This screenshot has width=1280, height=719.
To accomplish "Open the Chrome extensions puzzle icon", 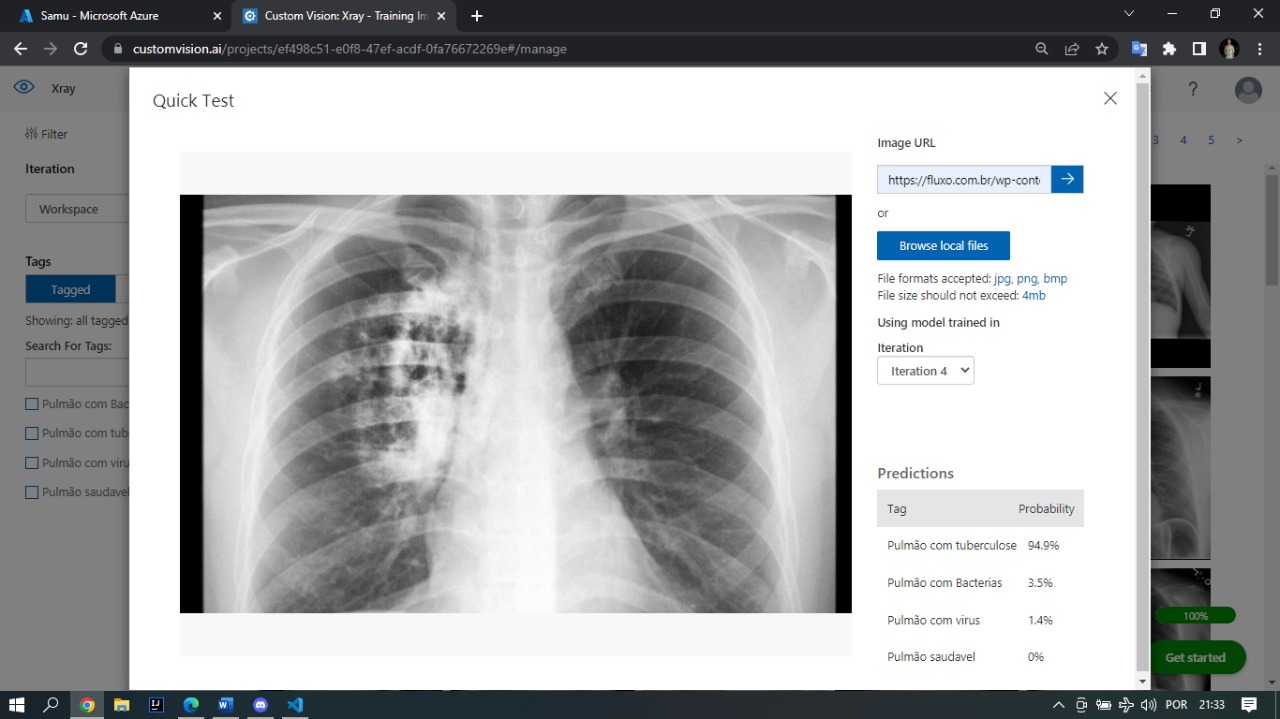I will (x=1168, y=48).
